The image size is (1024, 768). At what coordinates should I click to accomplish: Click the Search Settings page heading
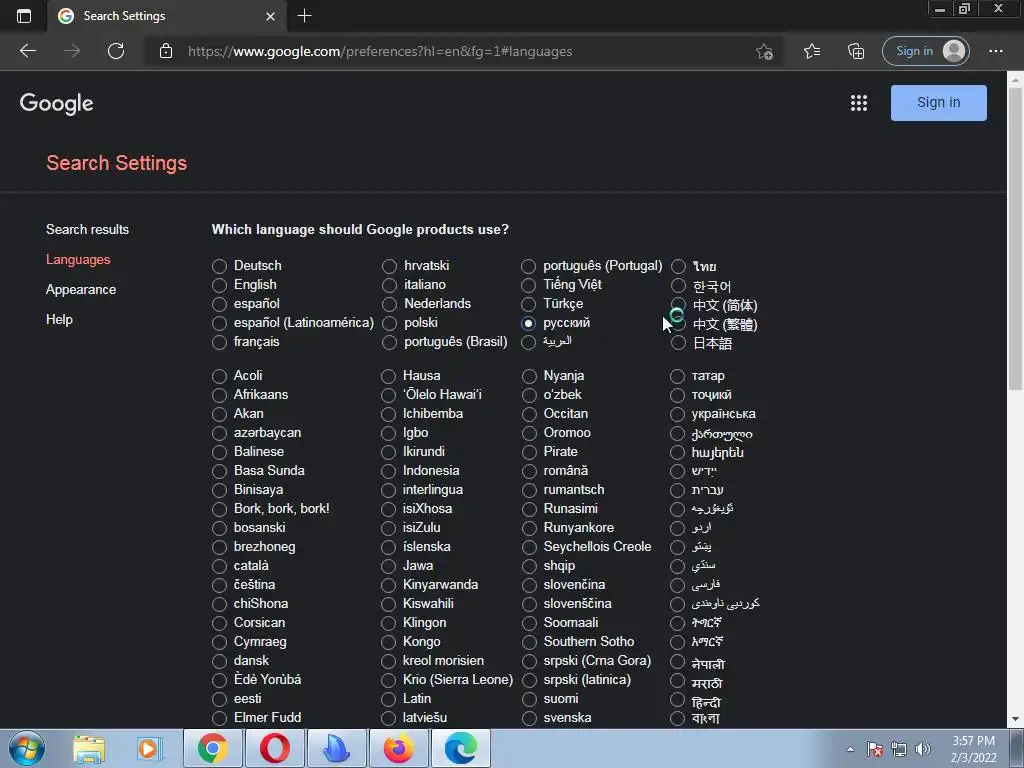click(117, 163)
